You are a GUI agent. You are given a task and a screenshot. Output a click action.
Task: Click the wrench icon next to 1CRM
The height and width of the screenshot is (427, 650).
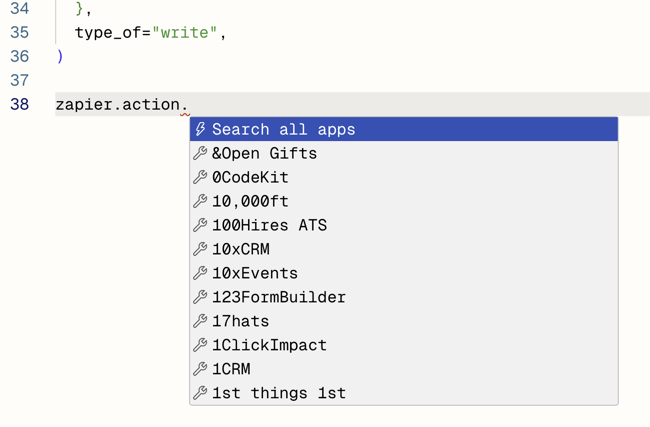(200, 369)
